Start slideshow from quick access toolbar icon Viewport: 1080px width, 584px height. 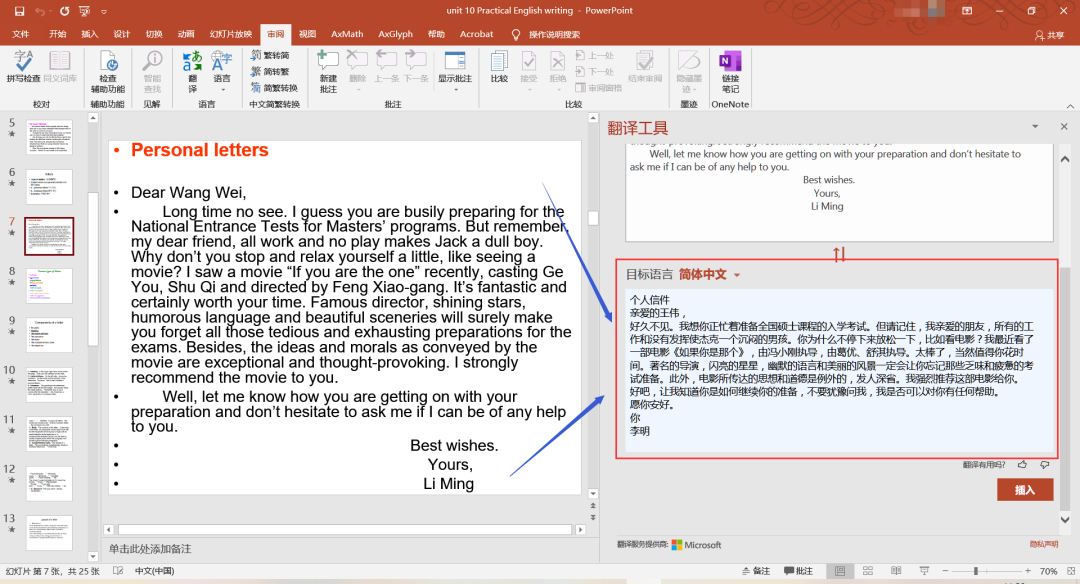[x=85, y=11]
